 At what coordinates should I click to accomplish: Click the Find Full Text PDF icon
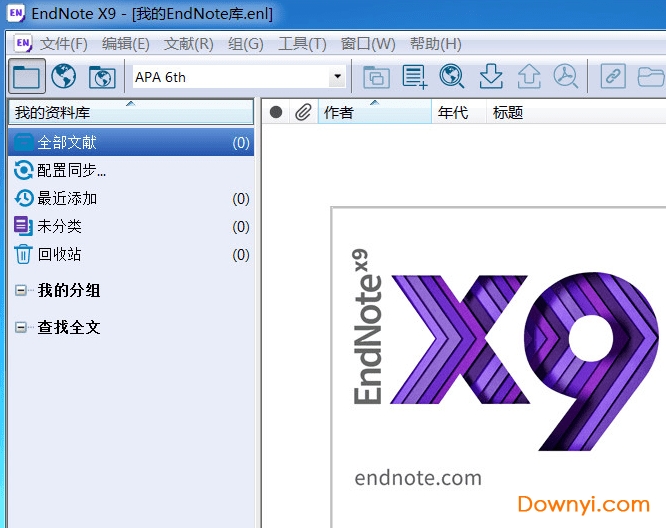pos(566,77)
